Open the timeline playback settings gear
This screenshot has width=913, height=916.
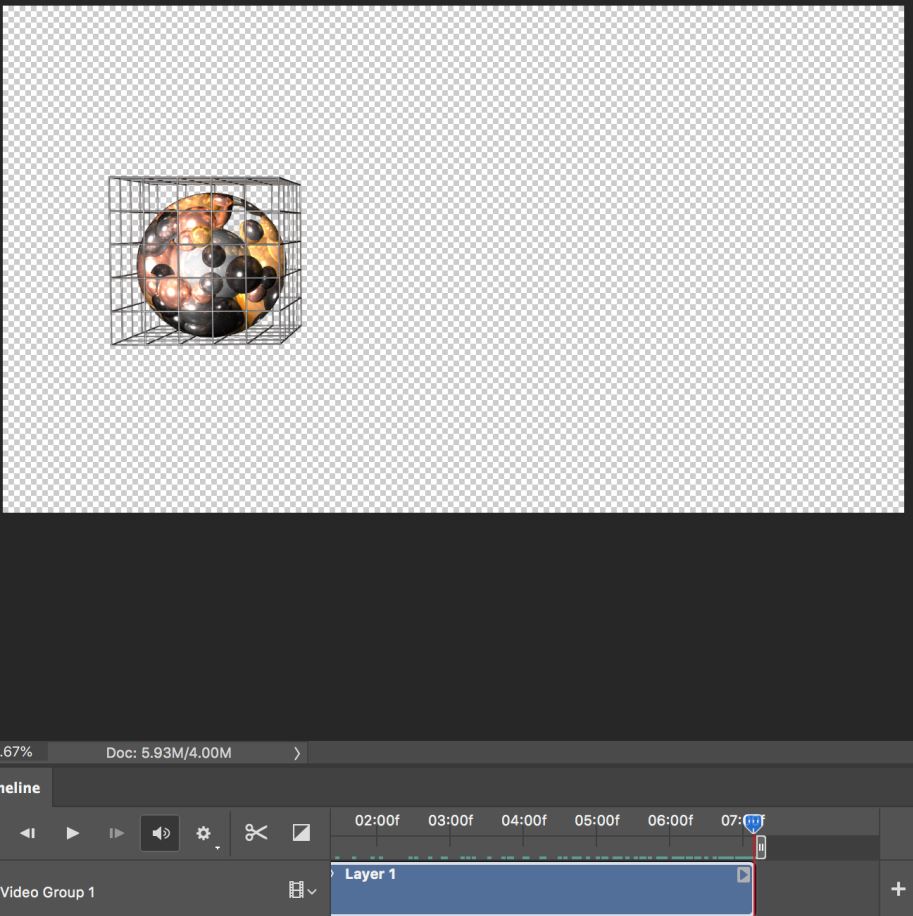(x=203, y=833)
